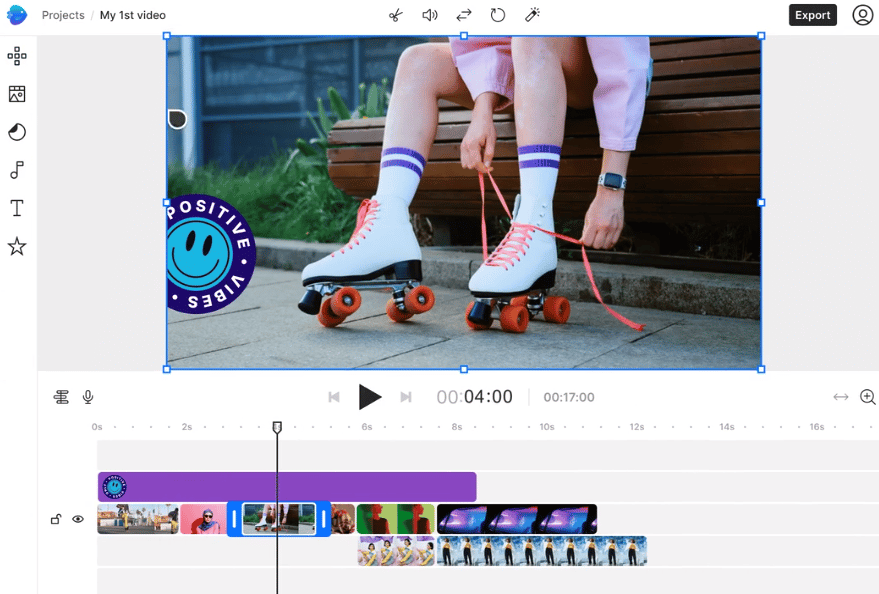Open the templates grid sidebar icon
The width and height of the screenshot is (879, 594).
pyautogui.click(x=17, y=56)
